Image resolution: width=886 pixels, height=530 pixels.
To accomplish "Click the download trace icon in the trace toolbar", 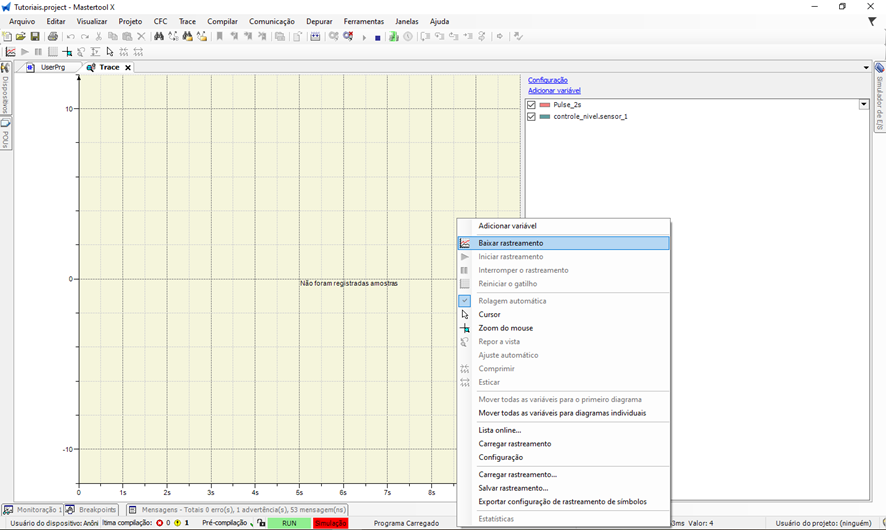I will click(10, 52).
